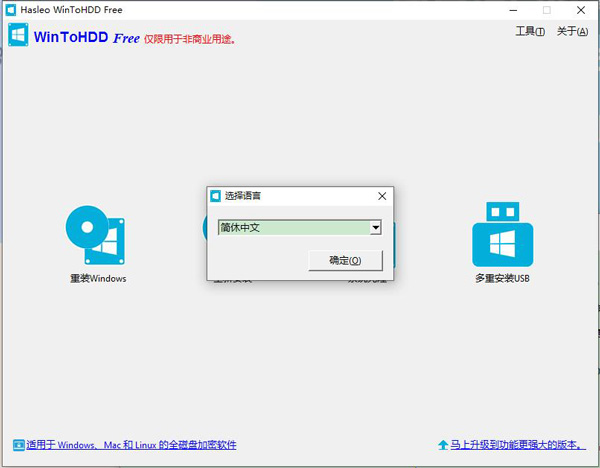Click the Multi-Installation USB drive icon

pyautogui.click(x=502, y=234)
